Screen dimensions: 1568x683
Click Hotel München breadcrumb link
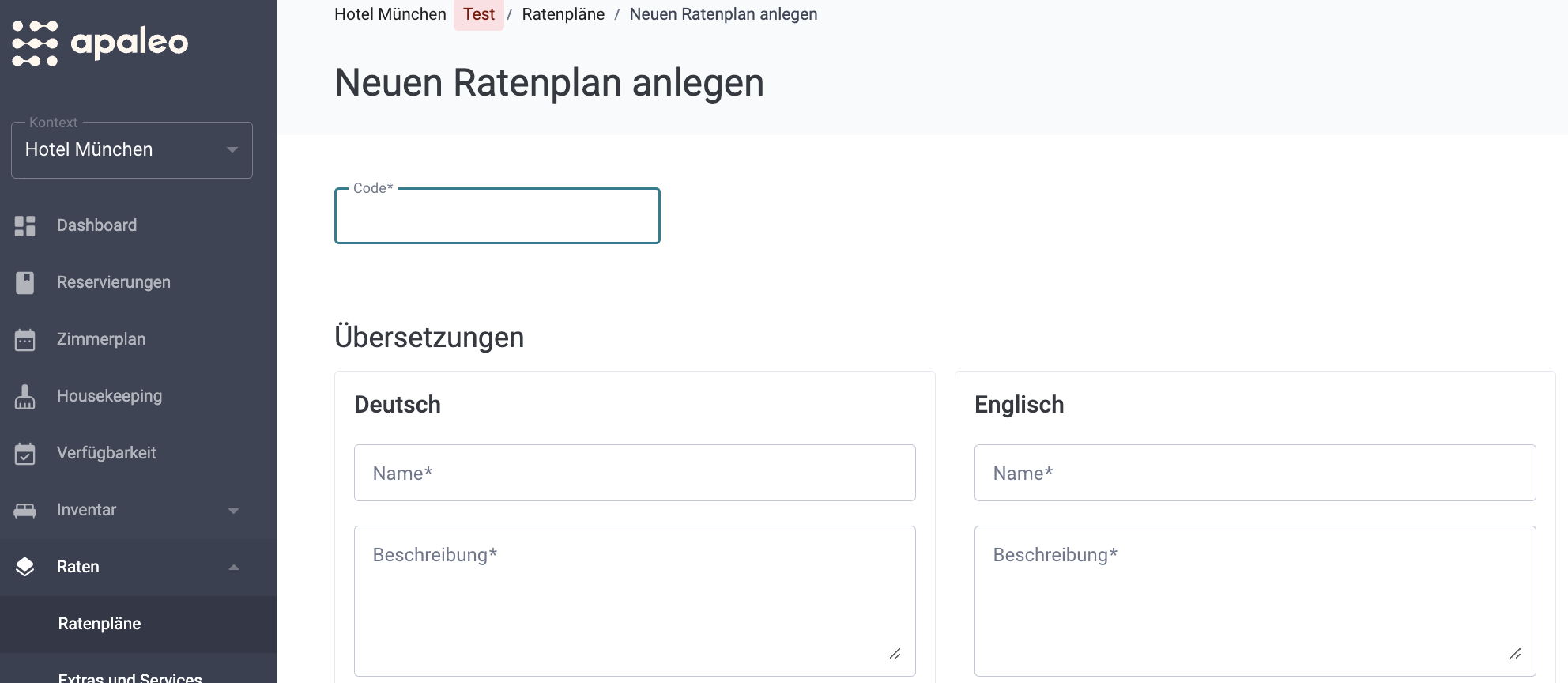(x=390, y=14)
